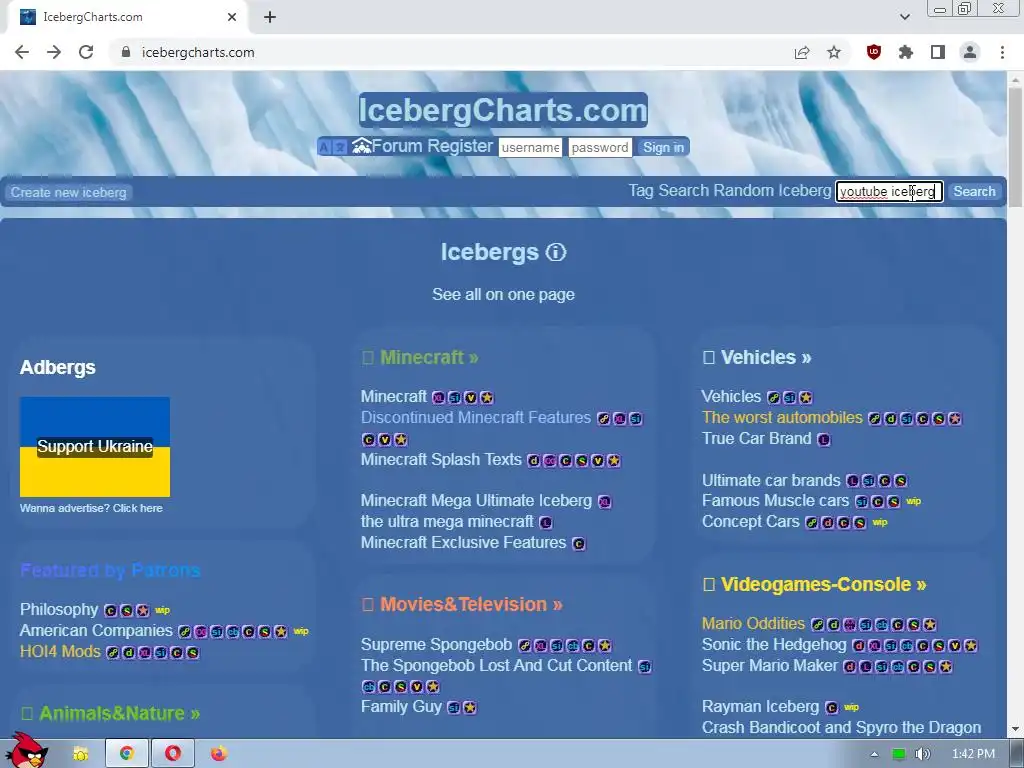Open the Philosophy iceberg
This screenshot has height=768, width=1024.
pyautogui.click(x=59, y=609)
